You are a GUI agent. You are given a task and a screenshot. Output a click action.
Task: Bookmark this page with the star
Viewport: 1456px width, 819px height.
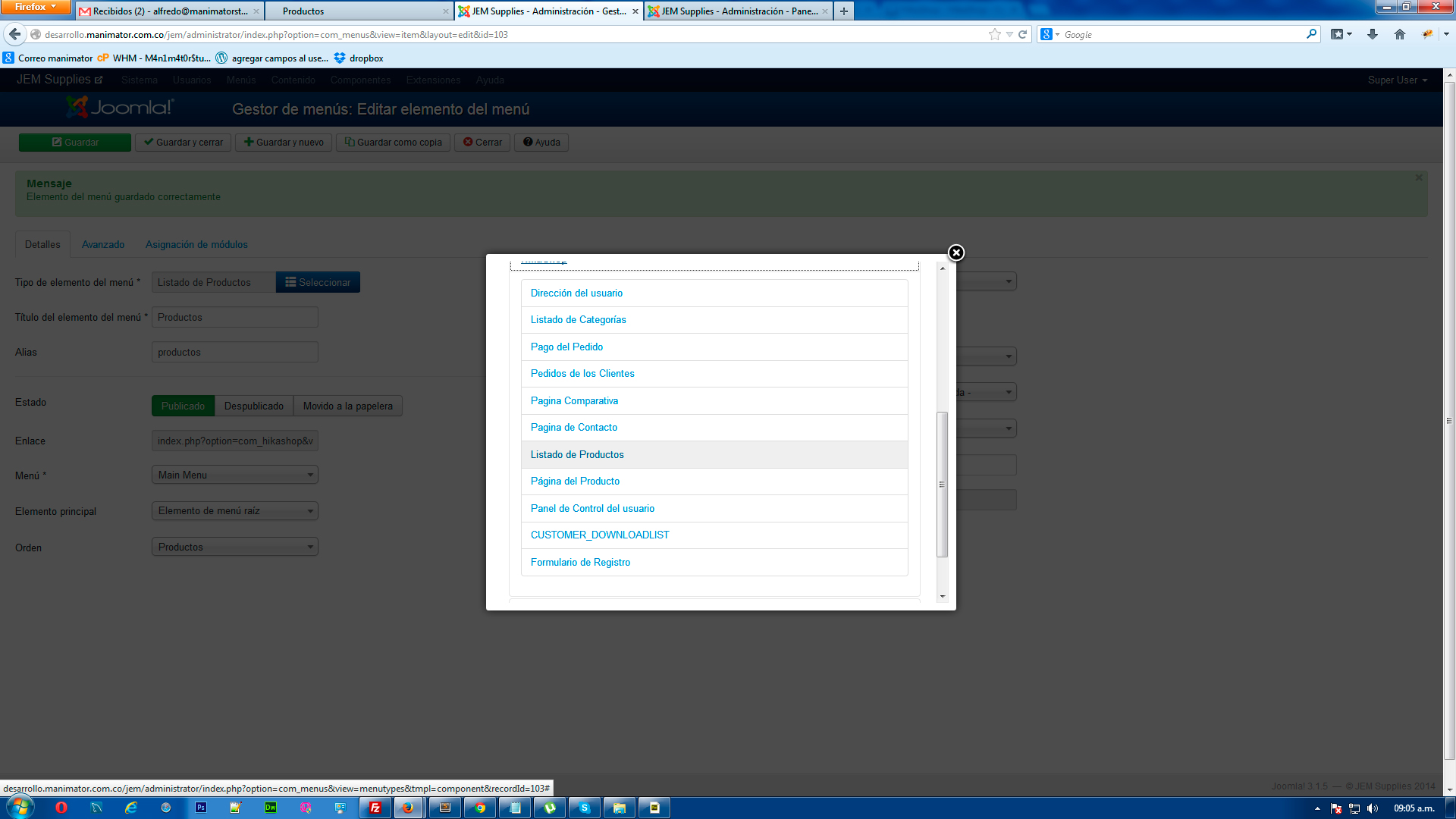pyautogui.click(x=994, y=34)
